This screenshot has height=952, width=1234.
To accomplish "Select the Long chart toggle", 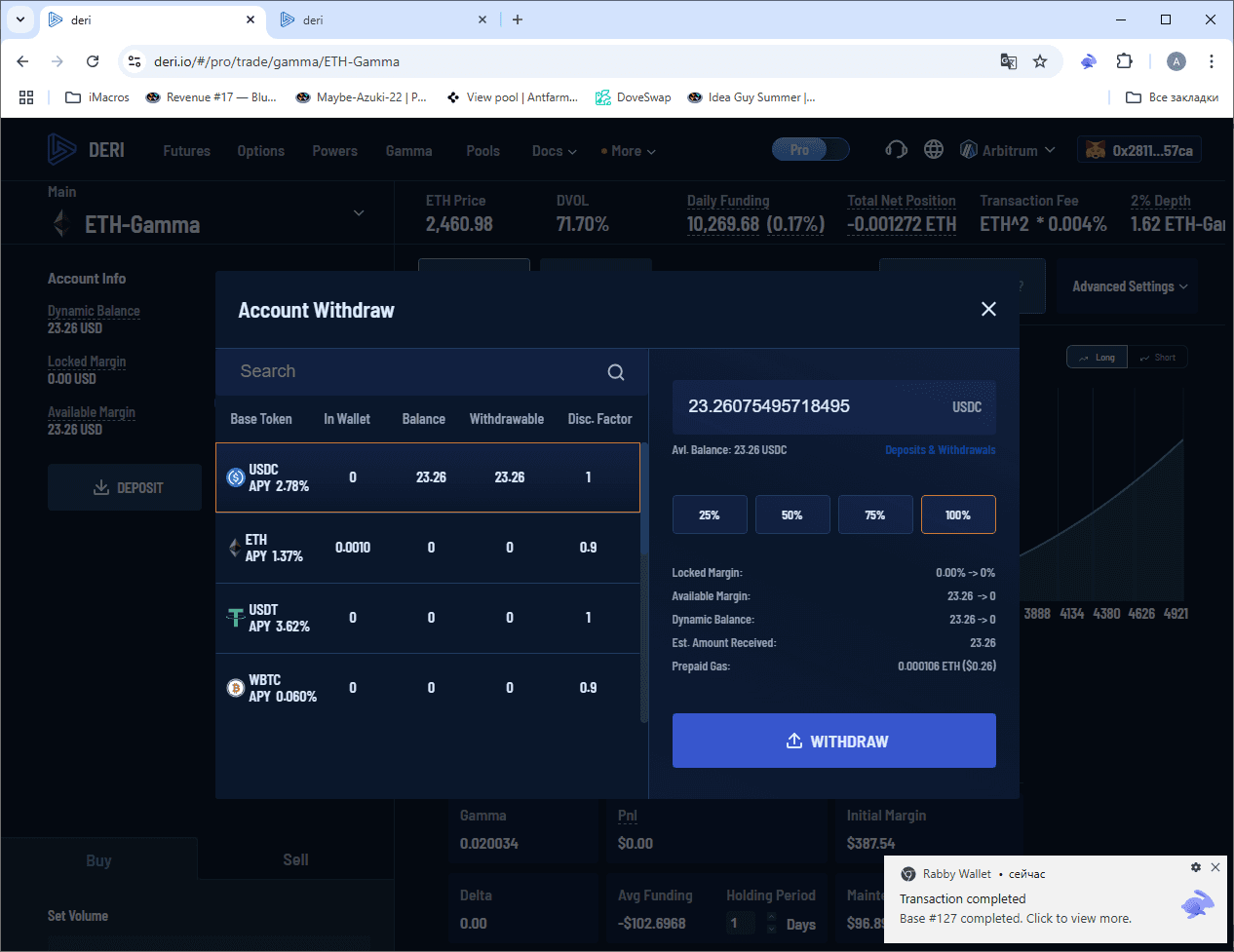I will point(1097,358).
